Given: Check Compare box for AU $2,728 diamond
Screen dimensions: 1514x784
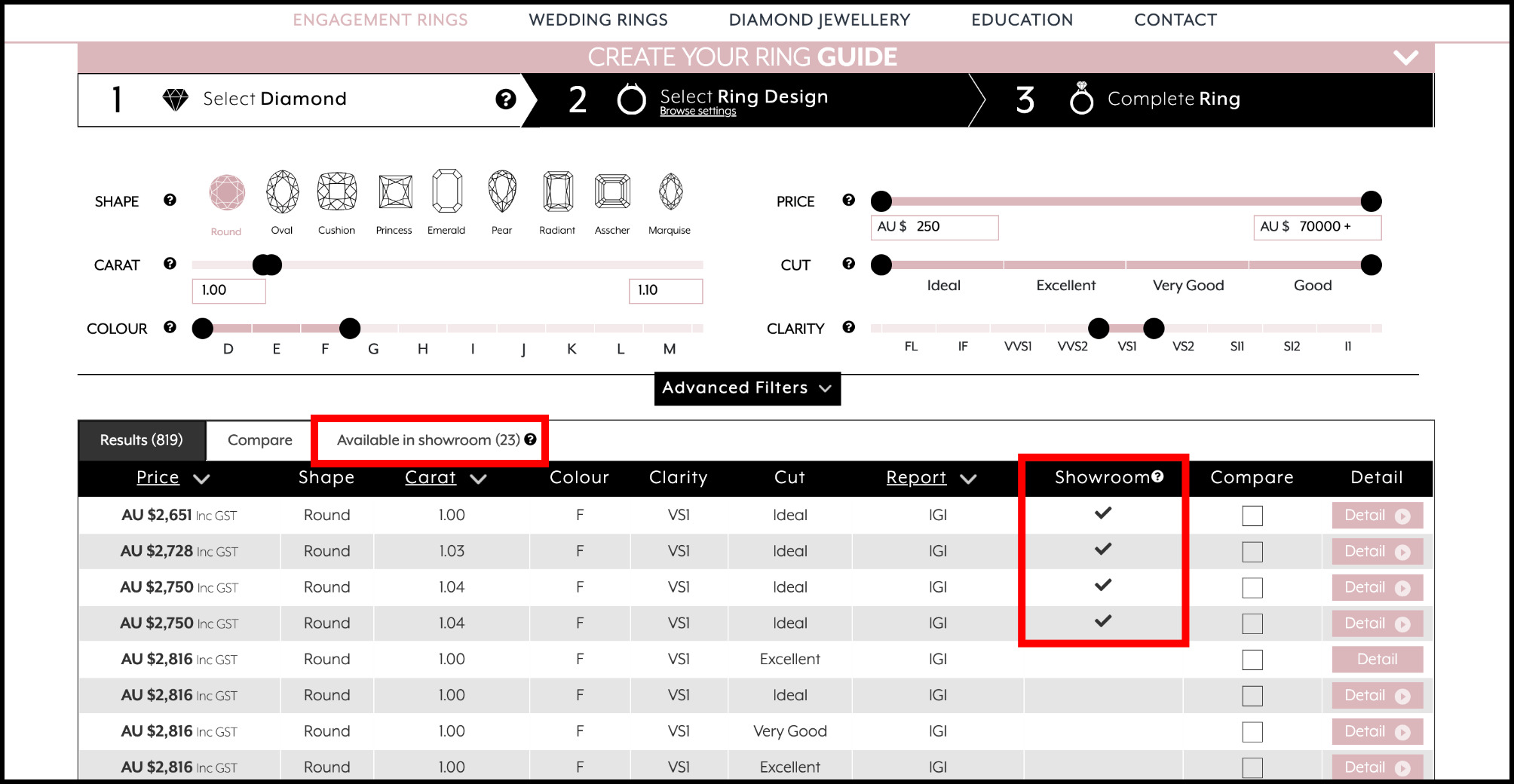Looking at the screenshot, I should point(1252,552).
